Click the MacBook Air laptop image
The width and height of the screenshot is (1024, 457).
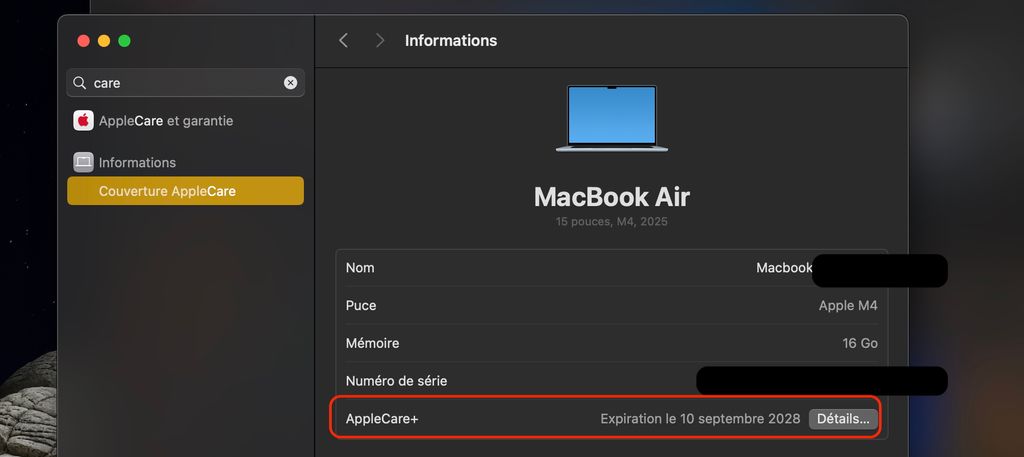(x=611, y=118)
